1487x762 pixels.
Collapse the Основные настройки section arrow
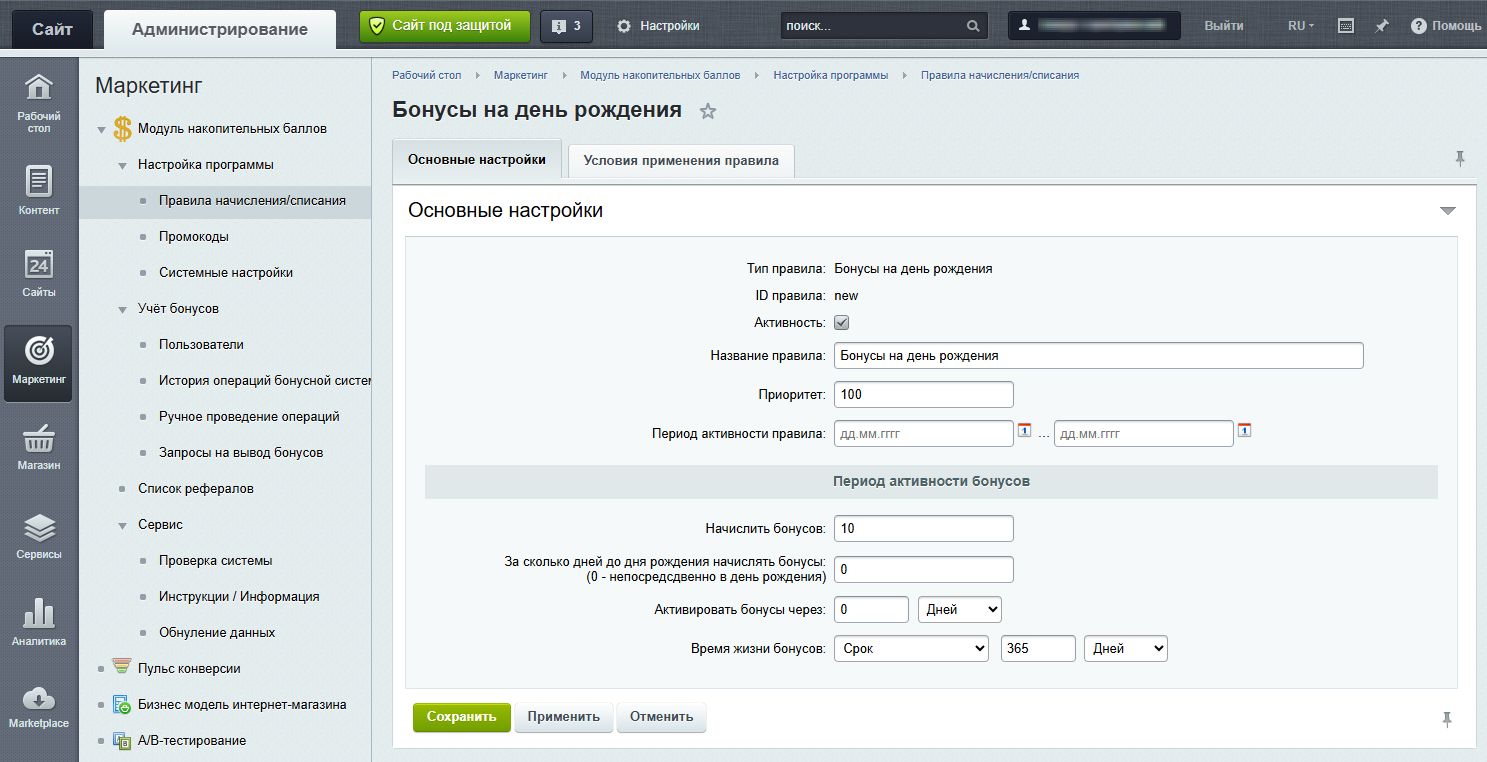[1447, 211]
